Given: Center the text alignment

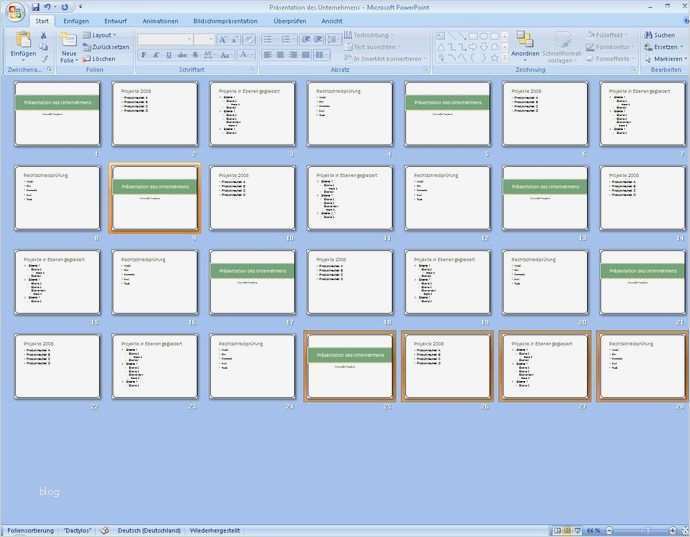Looking at the screenshot, I should point(280,55).
